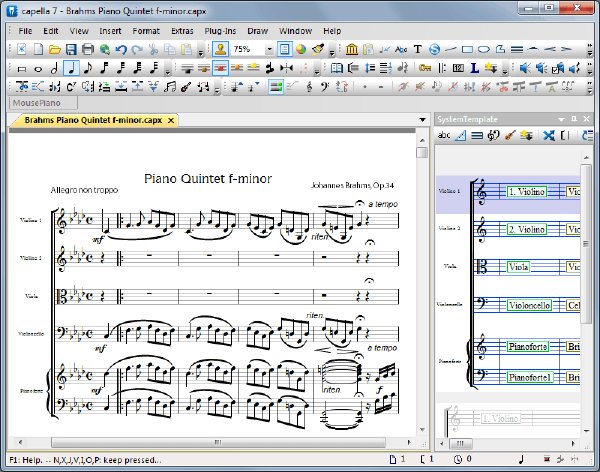Screen dimensions: 600x472
Task: Click the score's horizontal scrollbar
Action: tap(218, 443)
